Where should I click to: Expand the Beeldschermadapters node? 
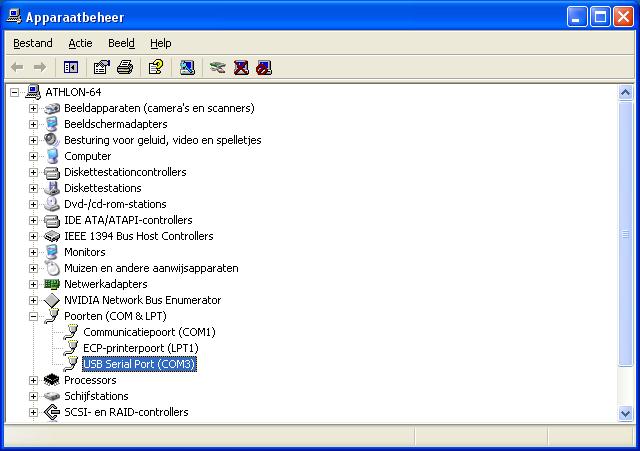point(33,124)
